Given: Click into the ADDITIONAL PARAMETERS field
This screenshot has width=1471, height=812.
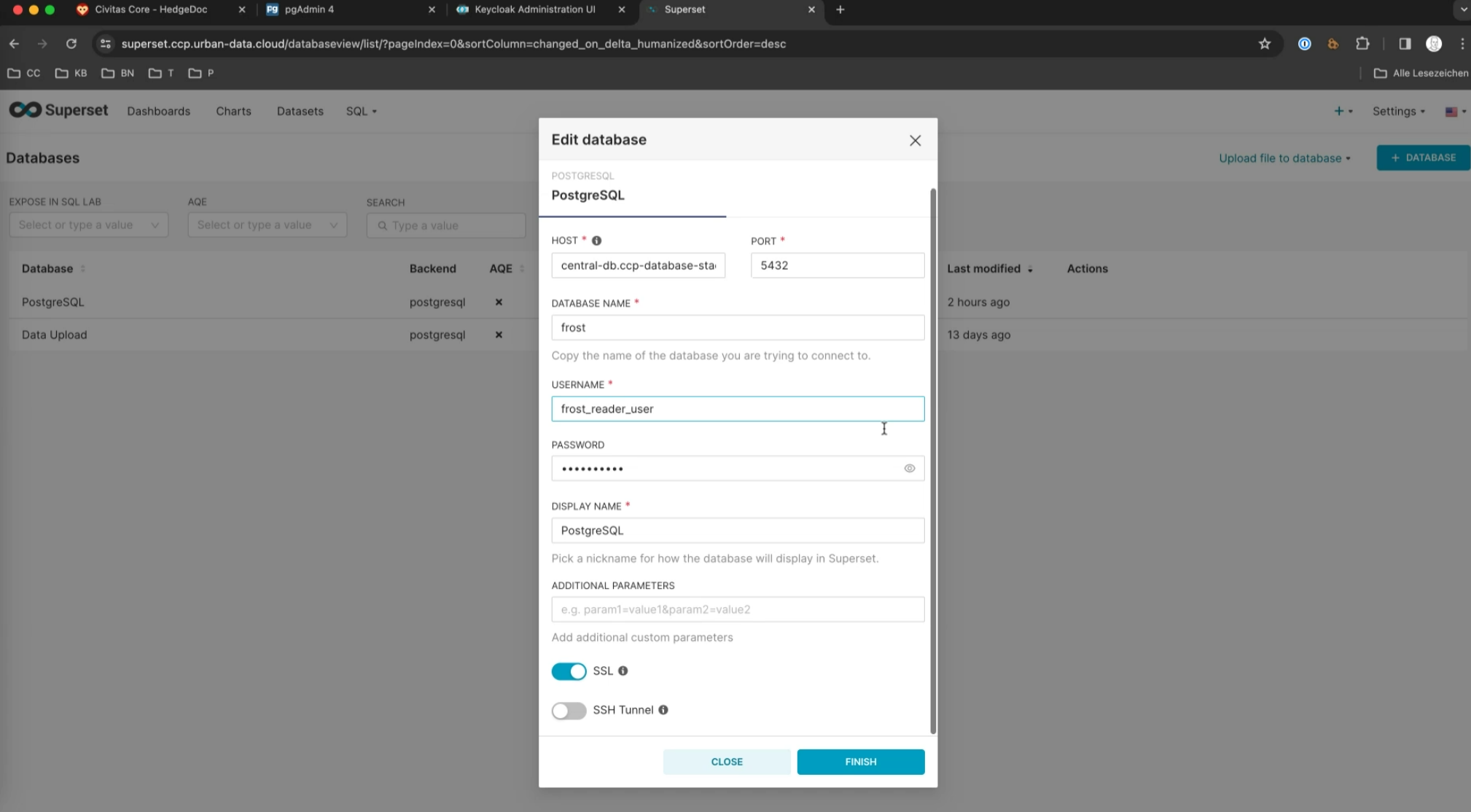Looking at the screenshot, I should pyautogui.click(x=738, y=609).
